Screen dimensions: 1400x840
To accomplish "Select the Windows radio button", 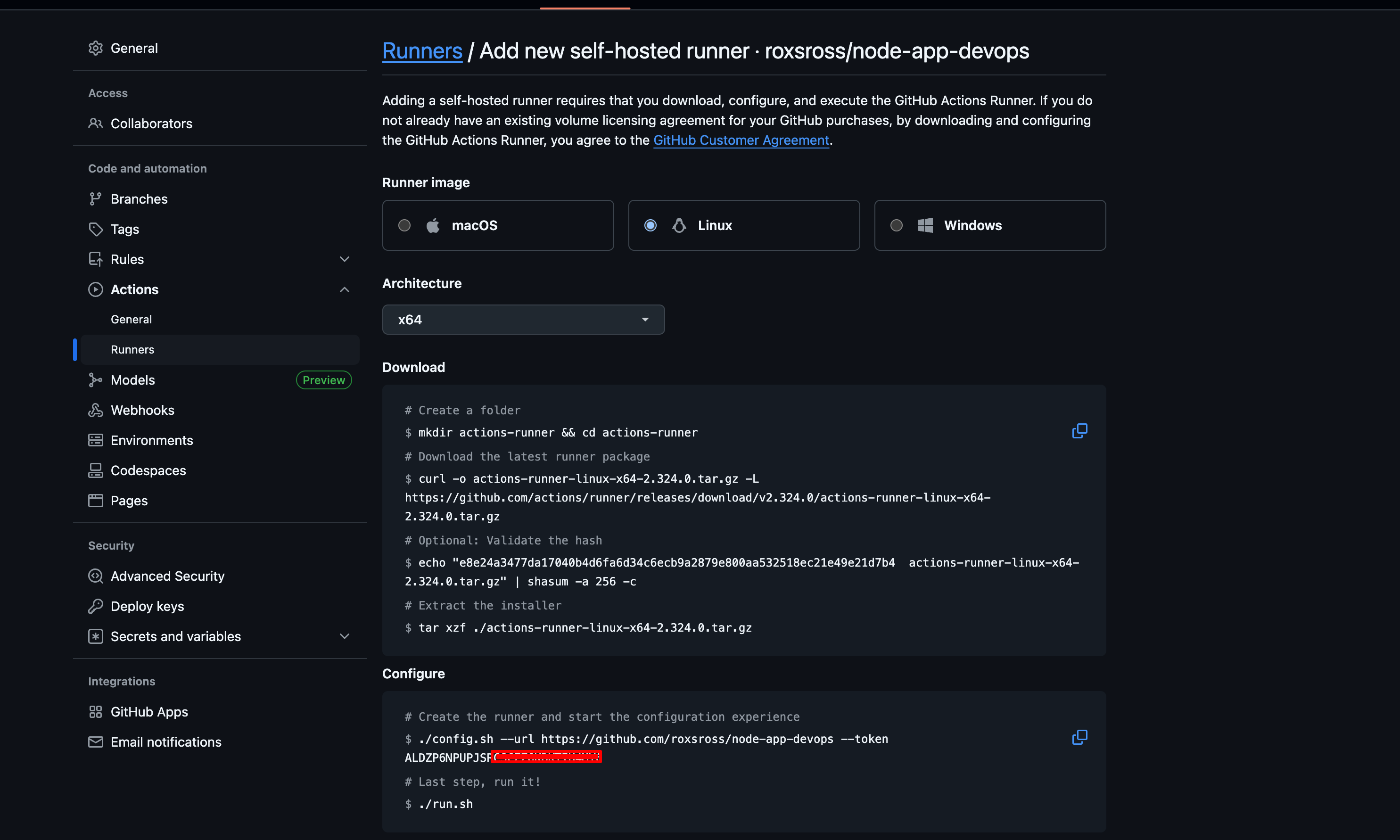I will coord(897,225).
